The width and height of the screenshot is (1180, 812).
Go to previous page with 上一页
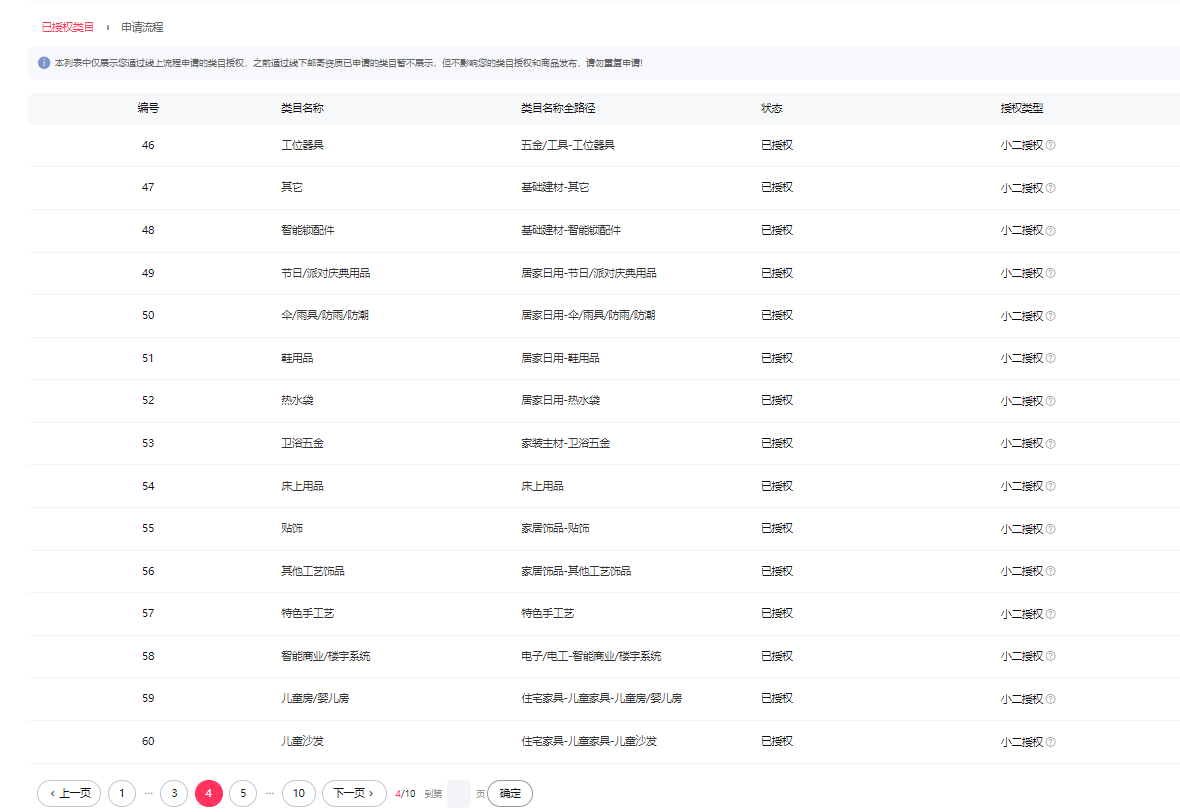coord(69,793)
